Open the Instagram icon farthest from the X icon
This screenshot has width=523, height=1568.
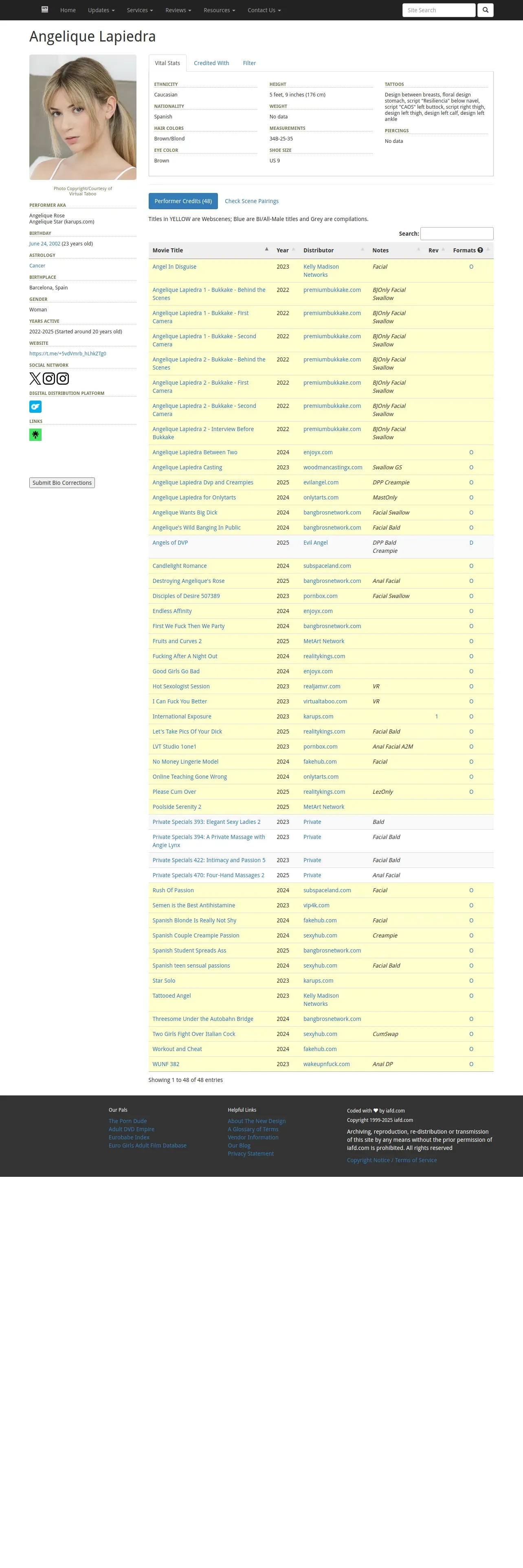click(63, 379)
